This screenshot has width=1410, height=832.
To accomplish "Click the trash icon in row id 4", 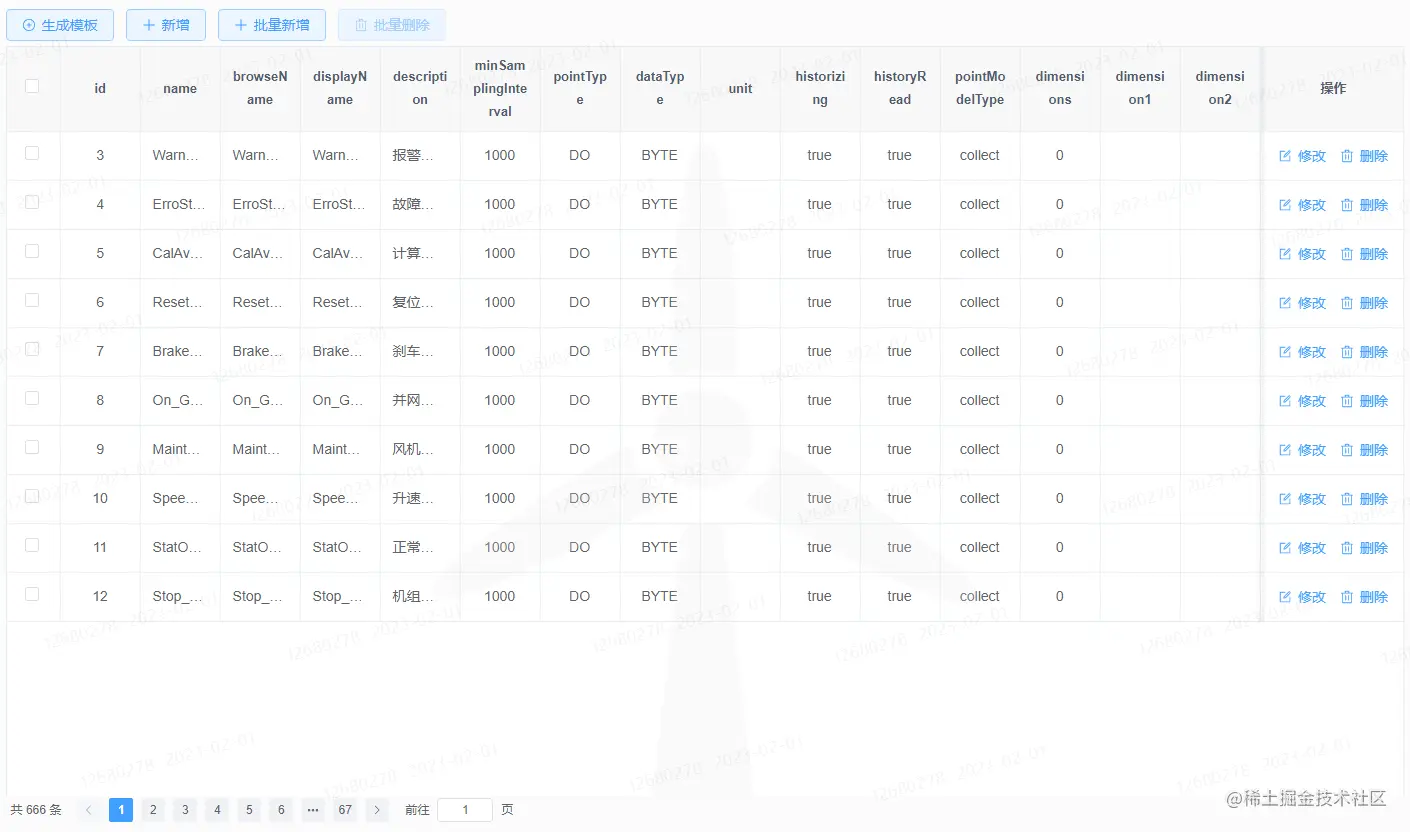I will click(1347, 205).
